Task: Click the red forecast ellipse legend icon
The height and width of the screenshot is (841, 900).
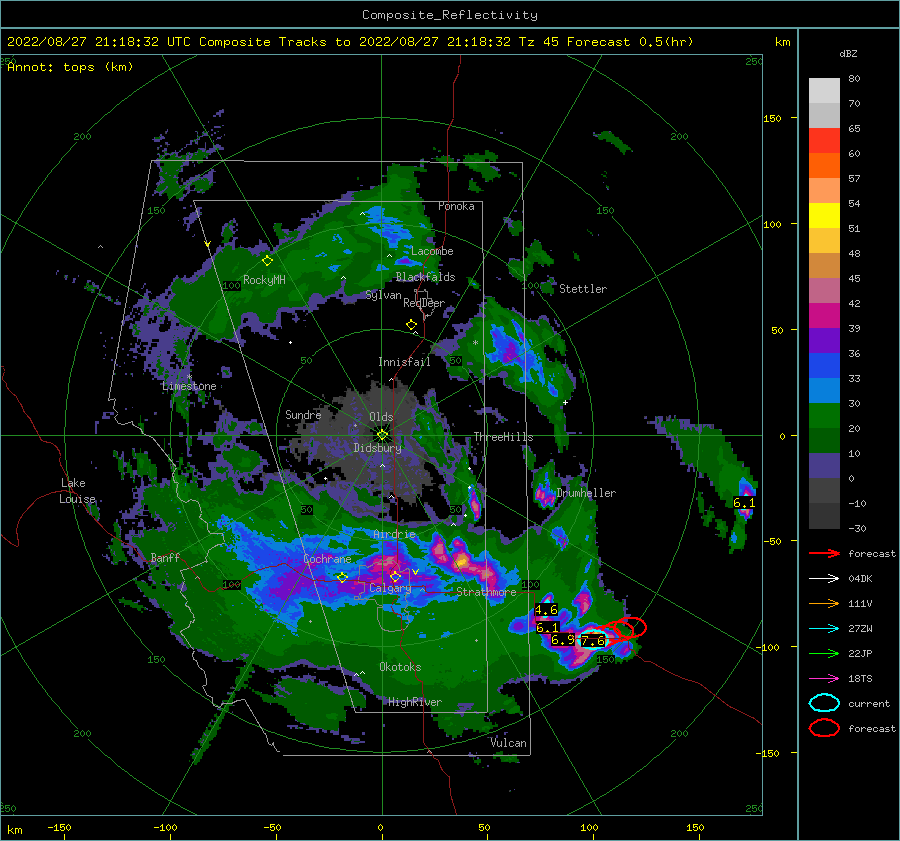Action: [x=824, y=728]
